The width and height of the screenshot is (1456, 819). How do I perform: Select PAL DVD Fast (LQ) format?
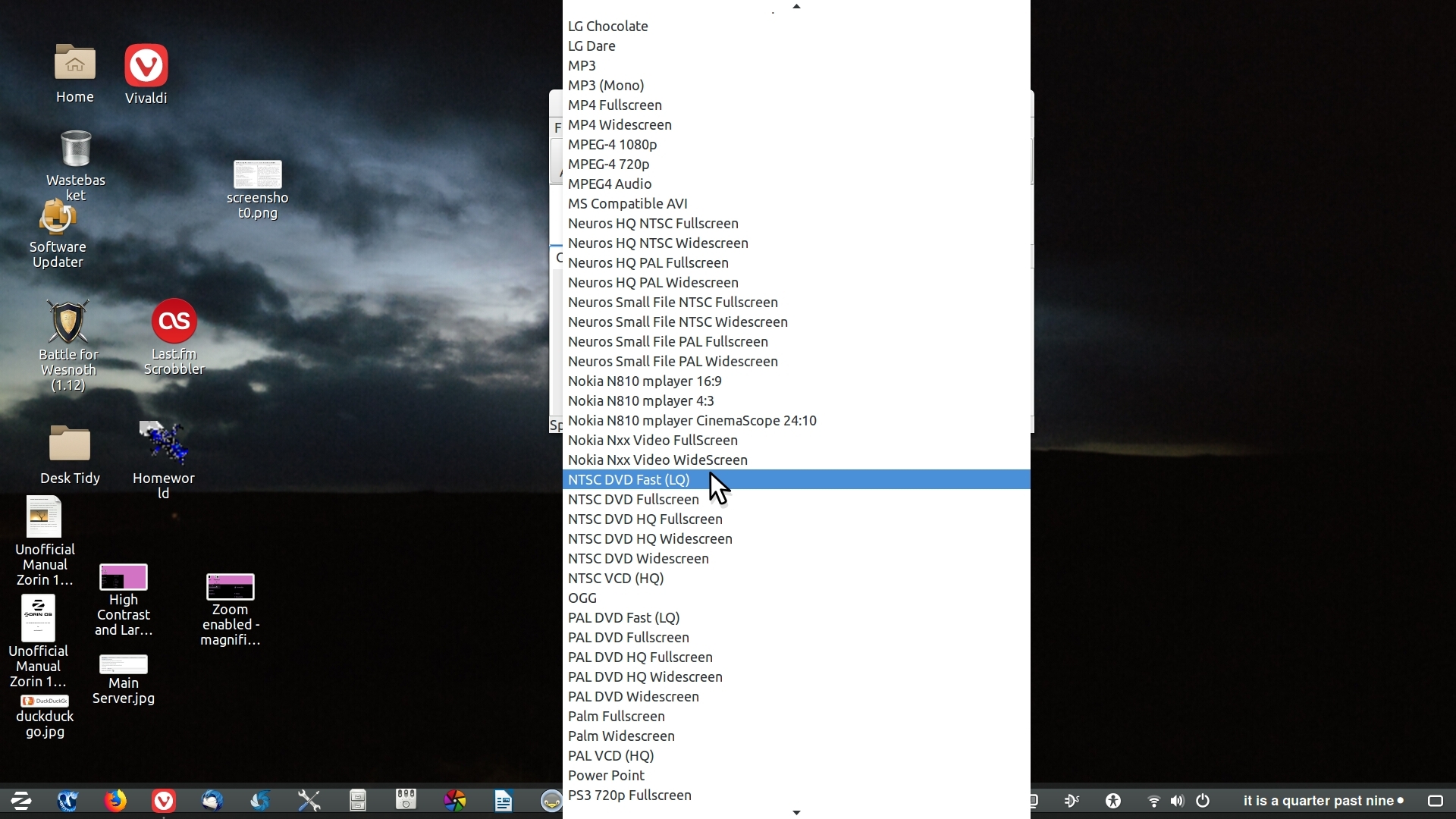[x=623, y=617]
